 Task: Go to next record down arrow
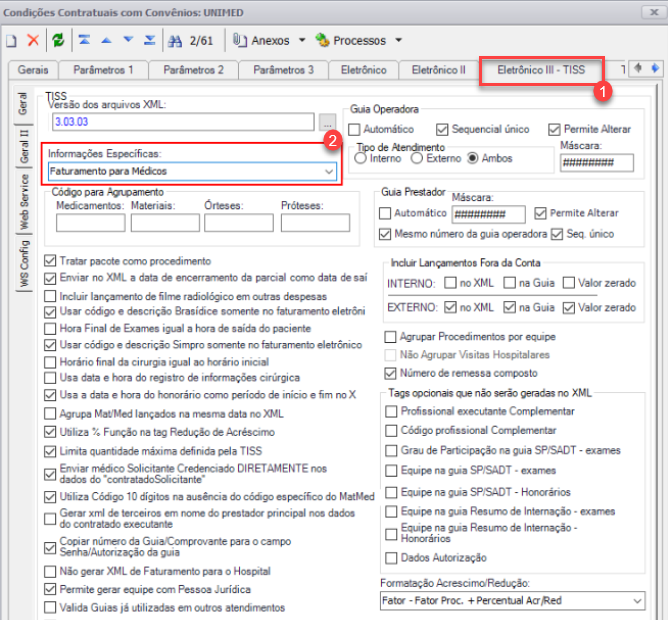(128, 40)
